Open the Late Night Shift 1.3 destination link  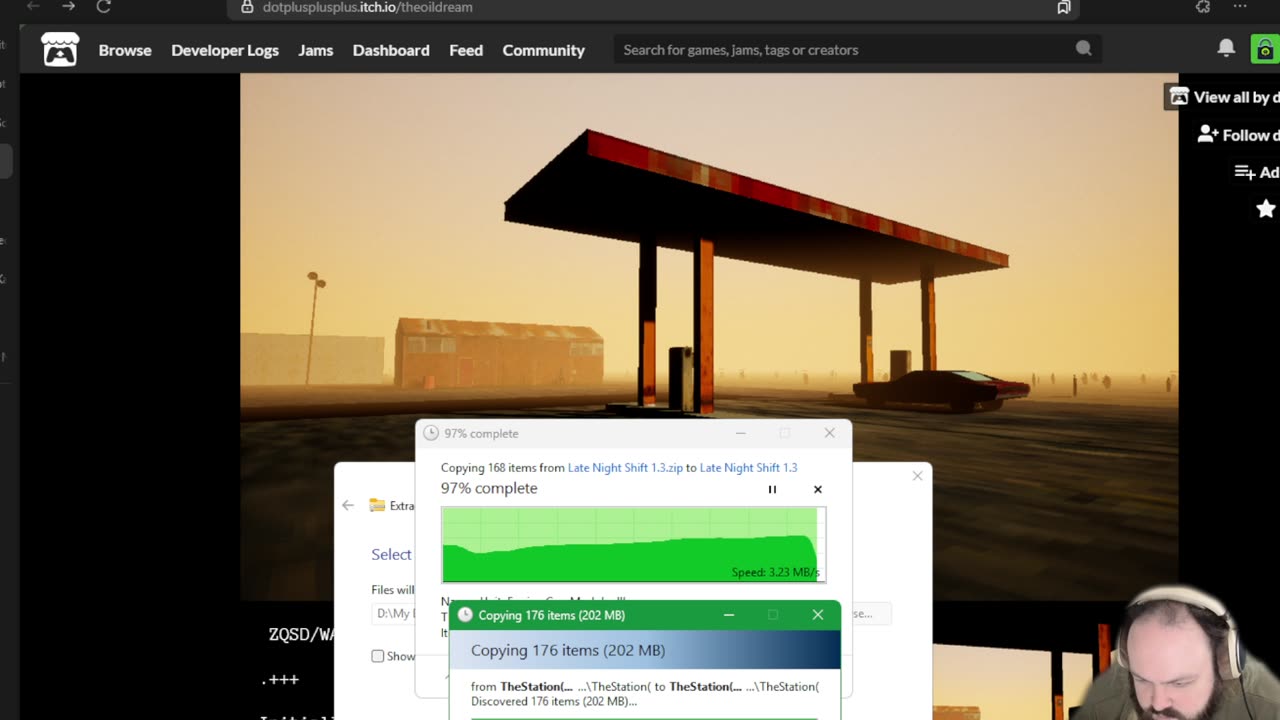click(x=748, y=467)
